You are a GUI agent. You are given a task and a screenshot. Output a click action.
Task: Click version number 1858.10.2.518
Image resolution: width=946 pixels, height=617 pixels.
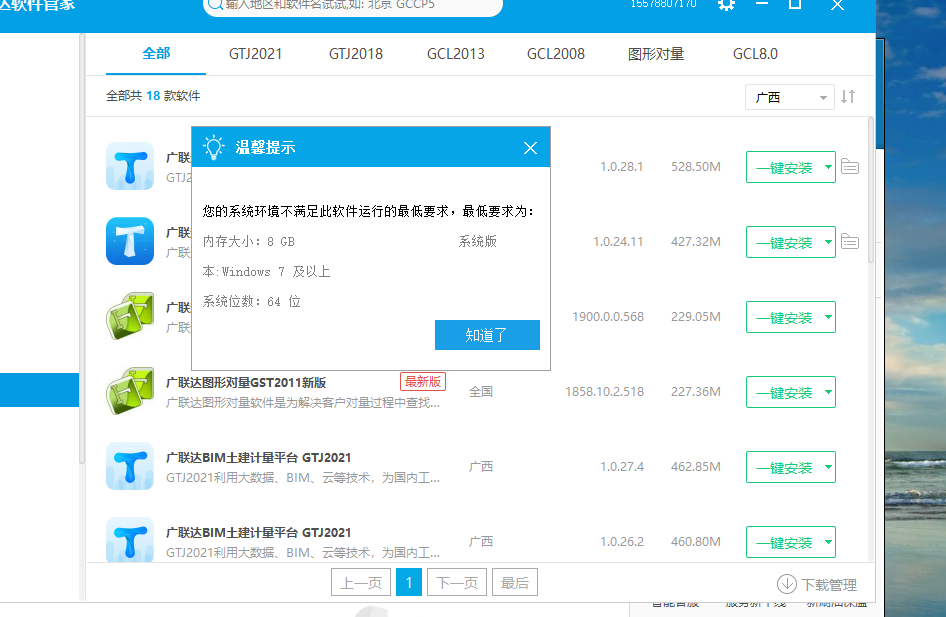tap(605, 391)
